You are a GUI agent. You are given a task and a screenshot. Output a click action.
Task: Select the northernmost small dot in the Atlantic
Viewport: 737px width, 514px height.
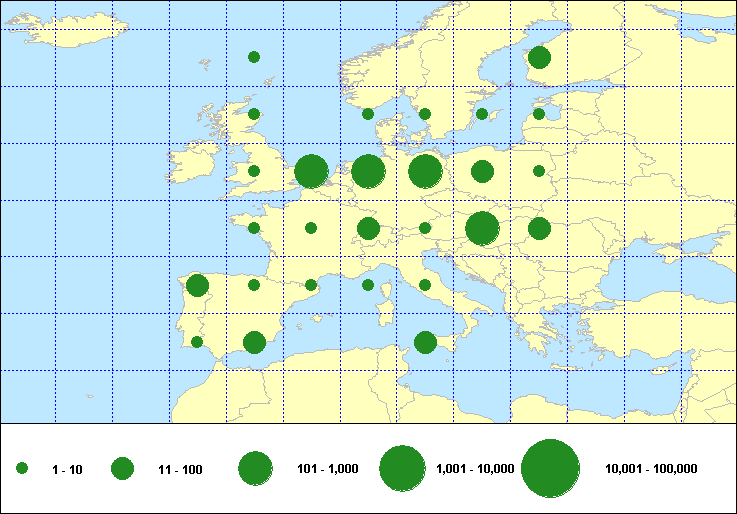(x=254, y=57)
